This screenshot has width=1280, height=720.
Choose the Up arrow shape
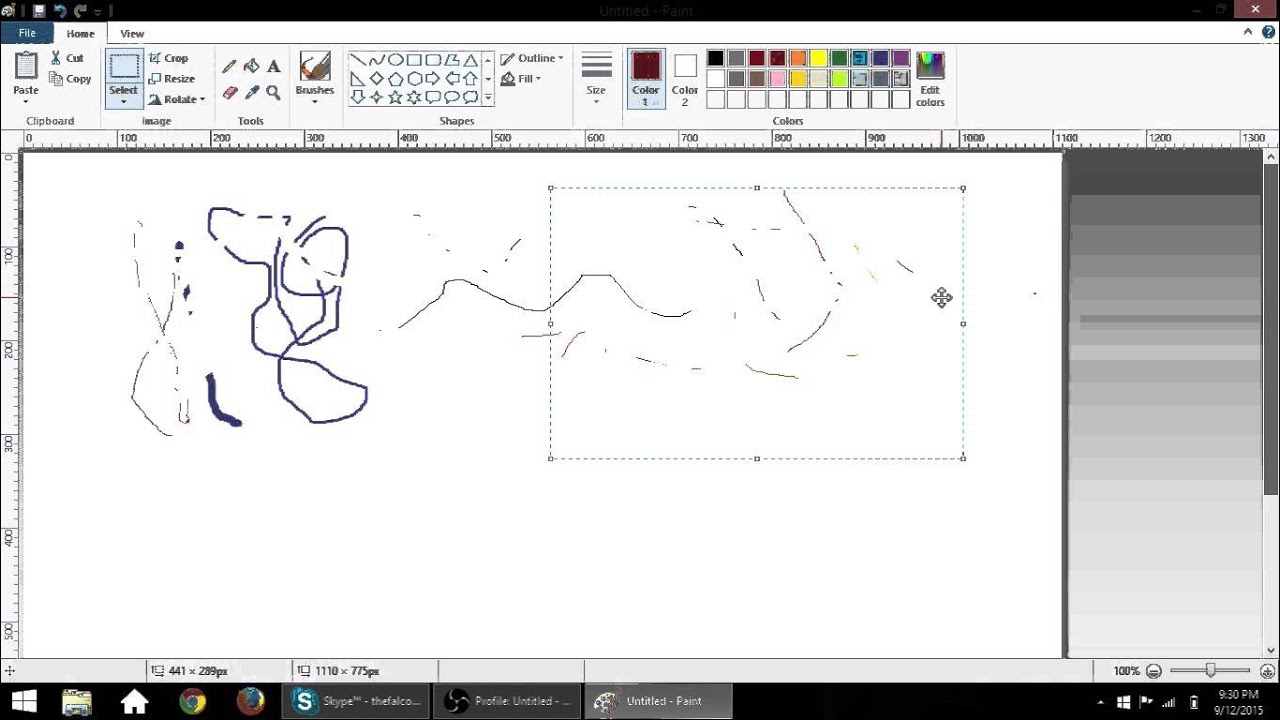coord(471,79)
